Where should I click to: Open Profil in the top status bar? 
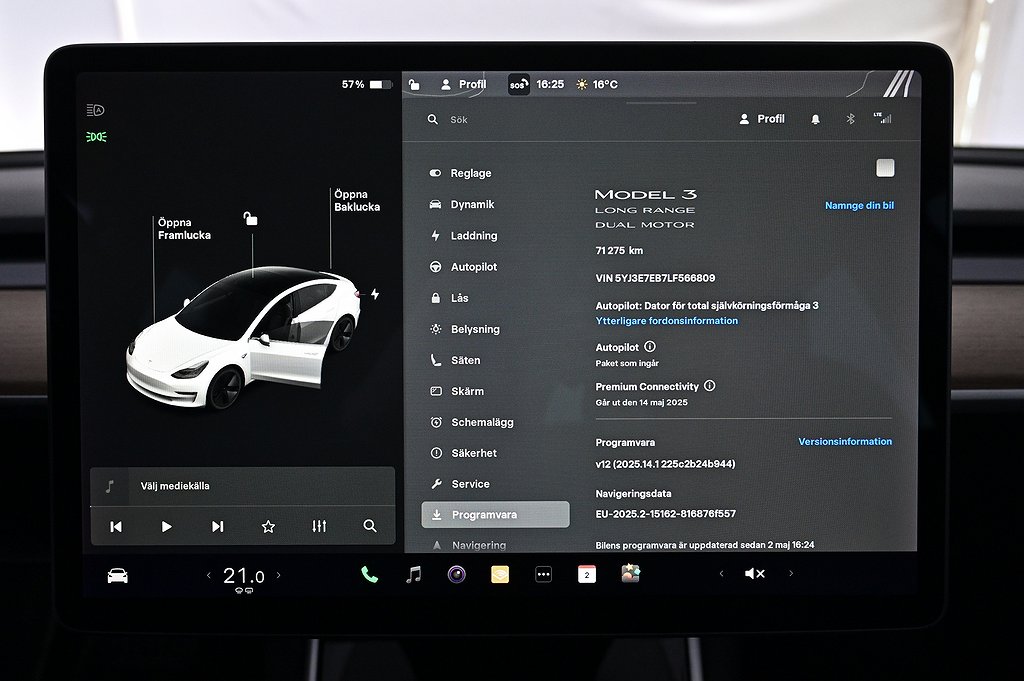click(464, 84)
